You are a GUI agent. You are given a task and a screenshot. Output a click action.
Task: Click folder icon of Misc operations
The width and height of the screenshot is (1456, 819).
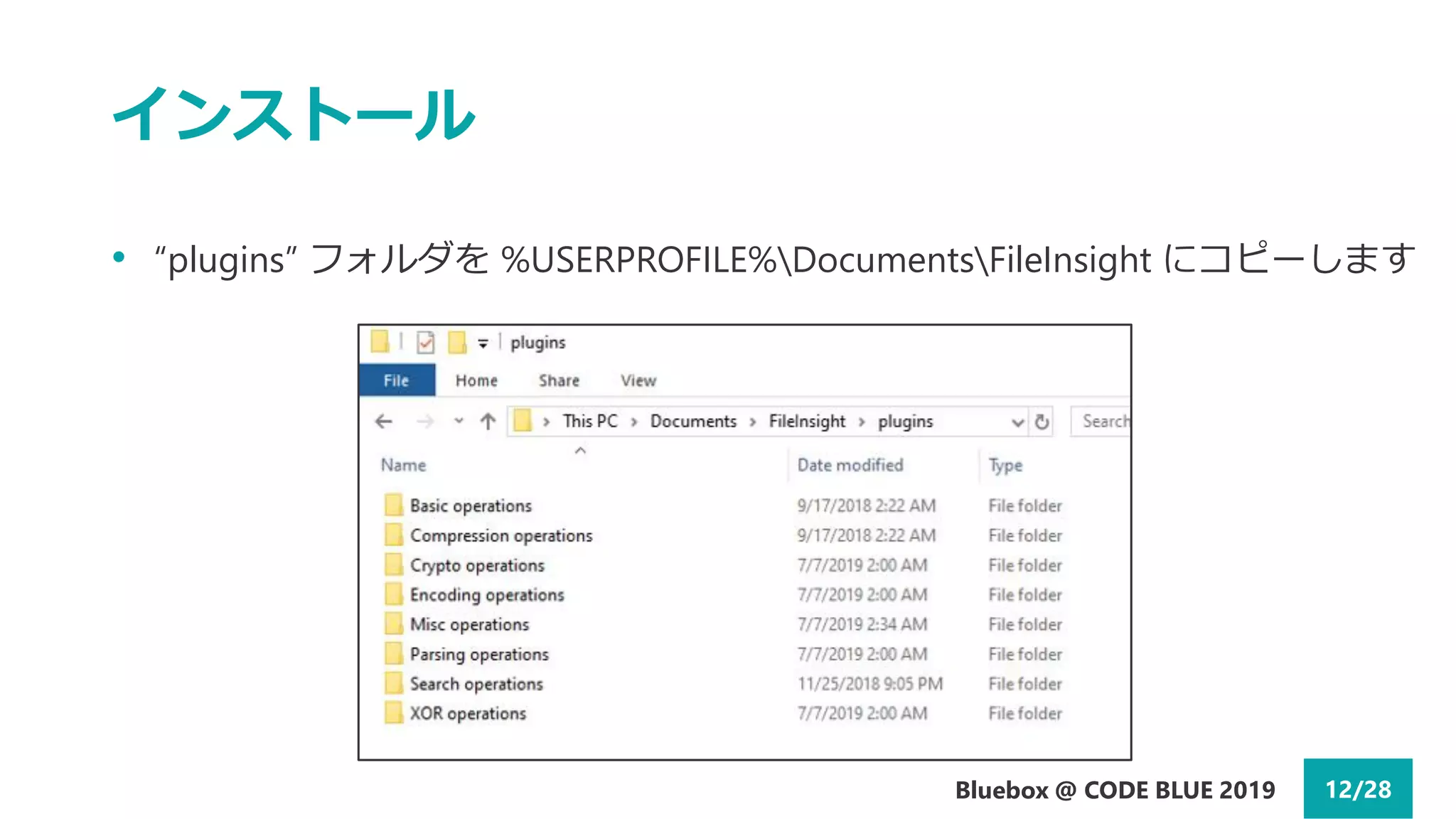(393, 623)
